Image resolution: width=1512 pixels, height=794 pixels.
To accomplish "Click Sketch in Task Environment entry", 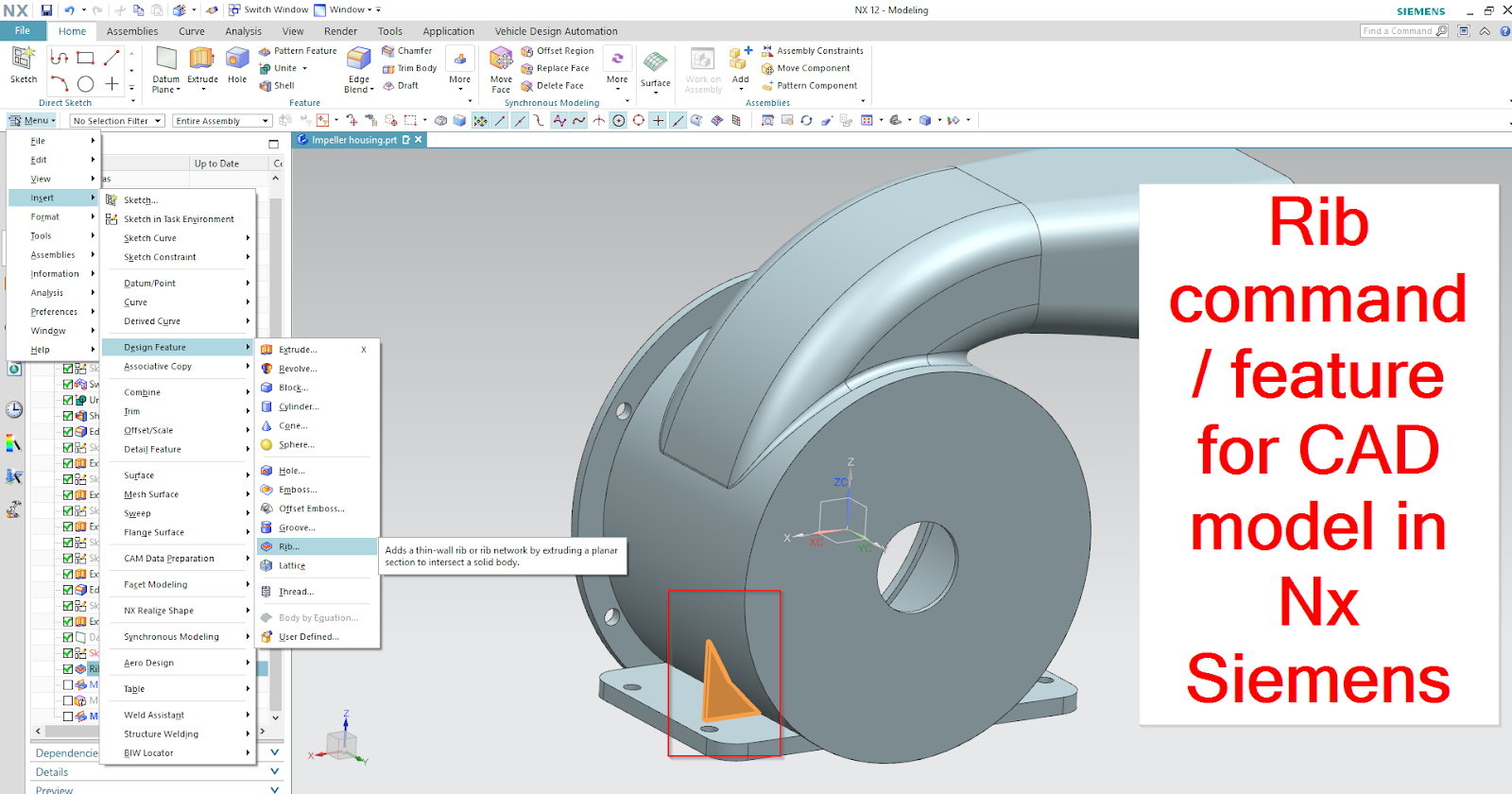I will pos(179,219).
